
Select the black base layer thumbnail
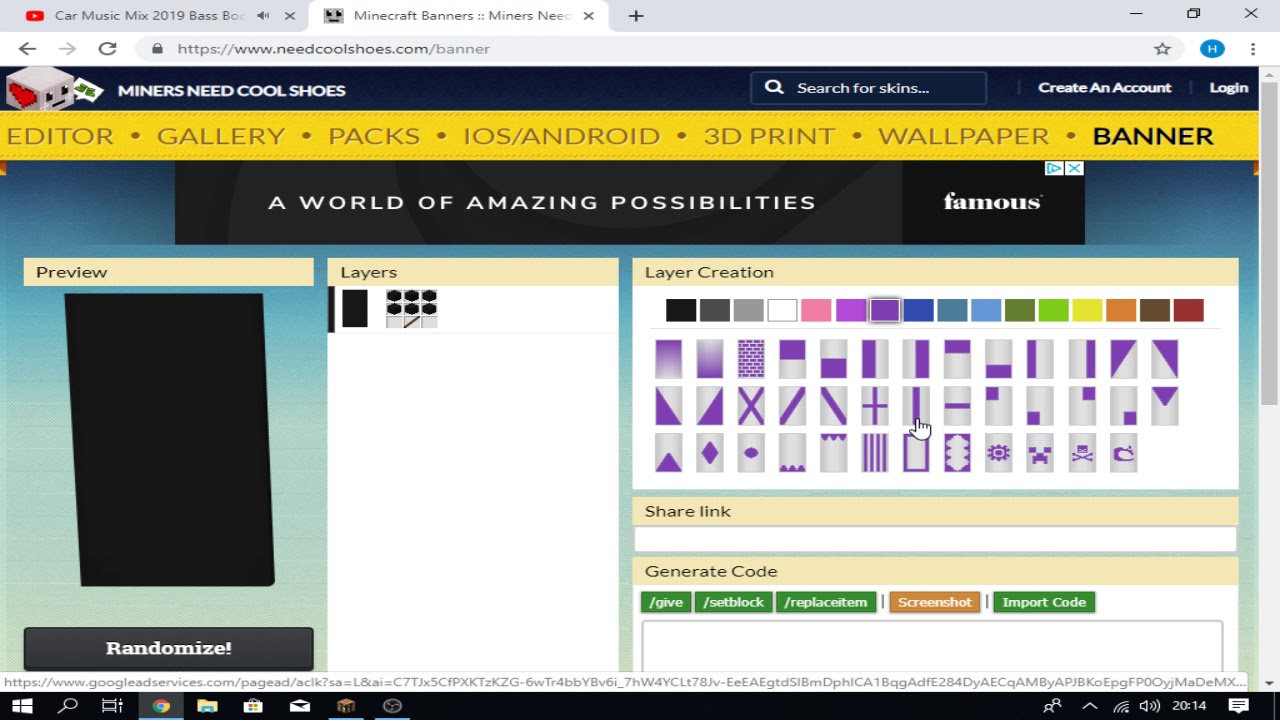click(x=354, y=309)
